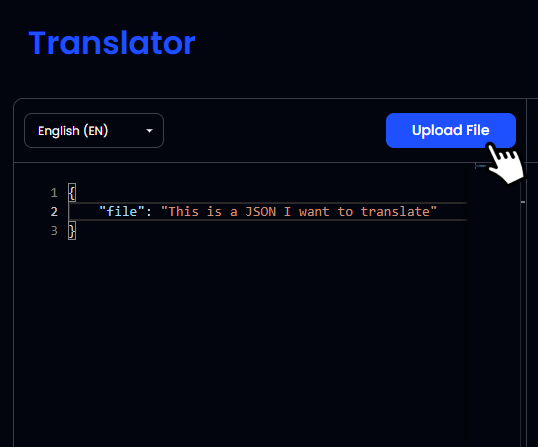Click the word "JSON" in the string
Viewport: 538px width, 447px height.
tap(261, 212)
